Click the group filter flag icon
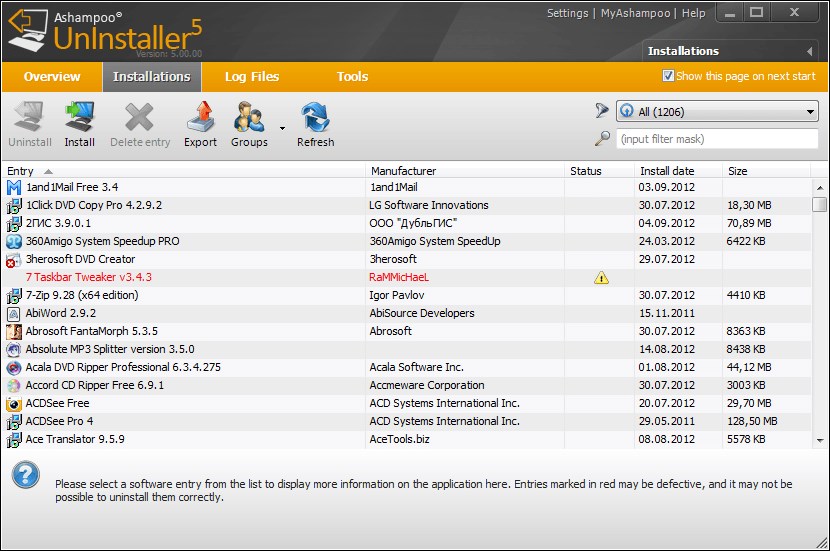 click(x=601, y=111)
